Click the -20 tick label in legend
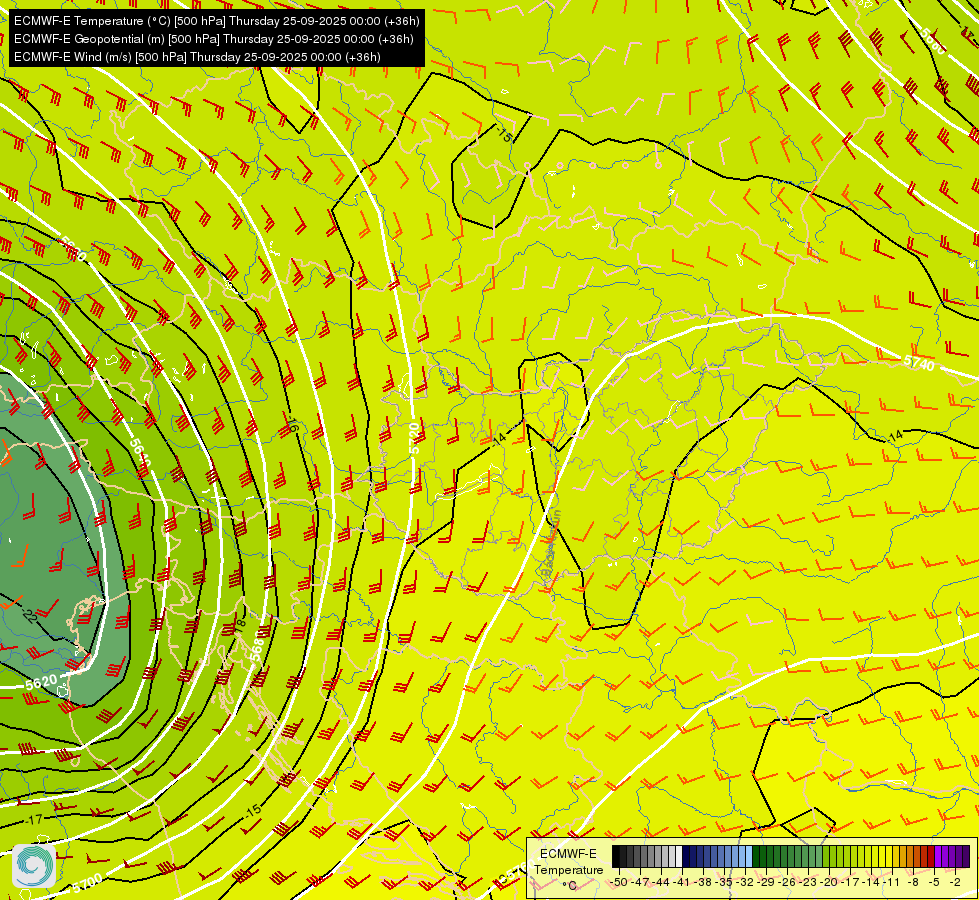The height and width of the screenshot is (900, 979). (x=829, y=883)
